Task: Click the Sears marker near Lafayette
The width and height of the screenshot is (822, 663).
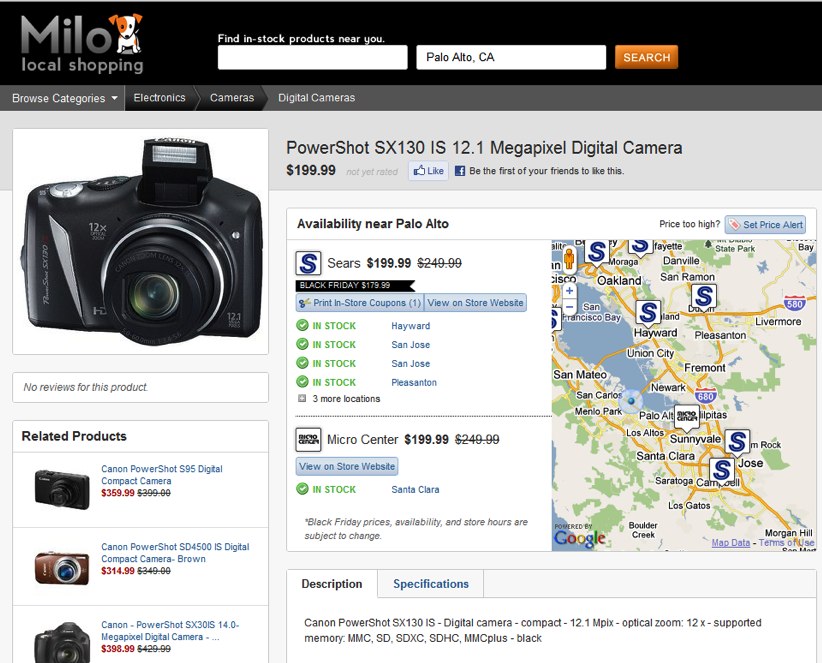Action: (x=640, y=246)
